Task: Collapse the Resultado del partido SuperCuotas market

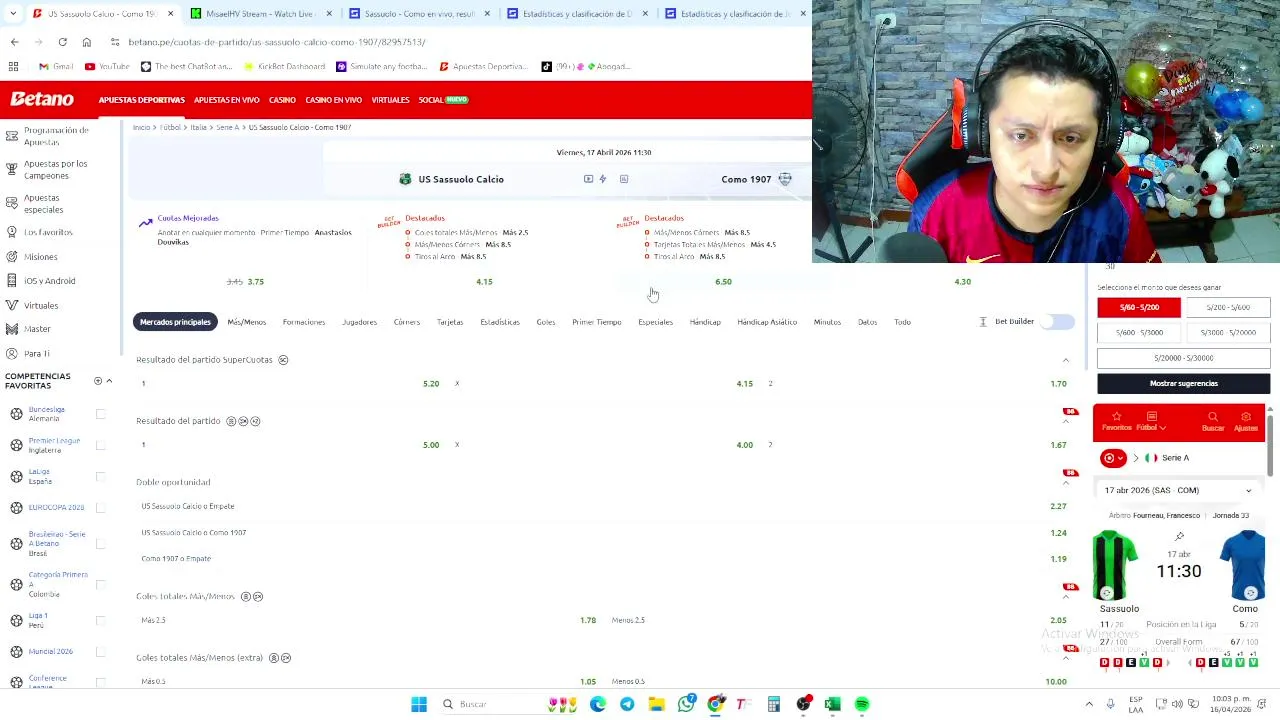Action: [x=1065, y=360]
